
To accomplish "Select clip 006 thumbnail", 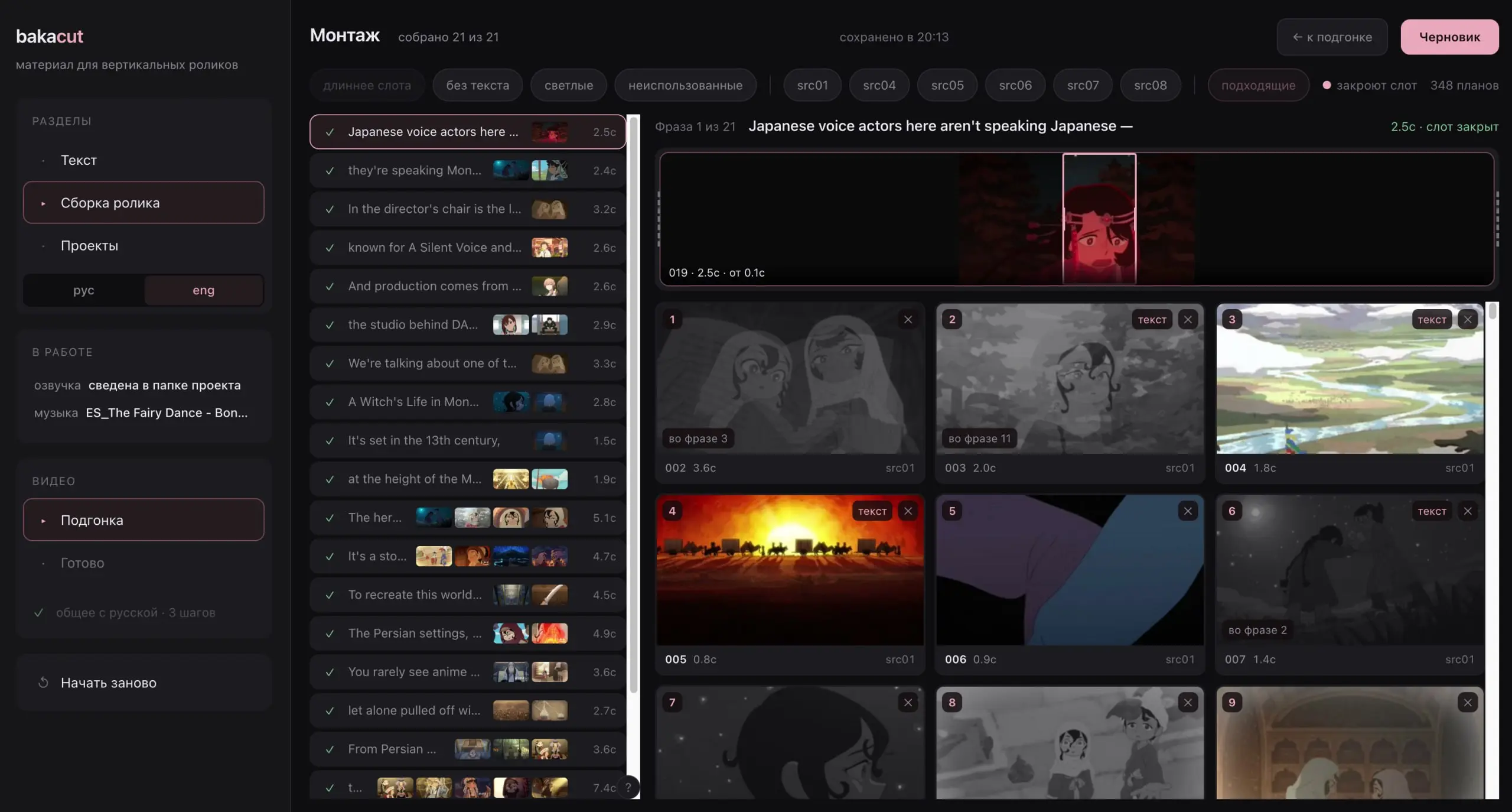I will tap(1070, 570).
